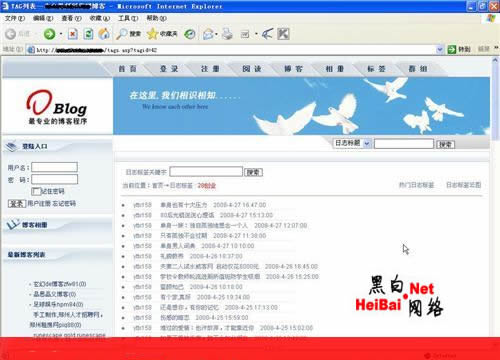Image resolution: width=500 pixels, height=360 pixels.
Task: Open the entry dated 2008-4-27 11:38:00
Action: point(183,236)
